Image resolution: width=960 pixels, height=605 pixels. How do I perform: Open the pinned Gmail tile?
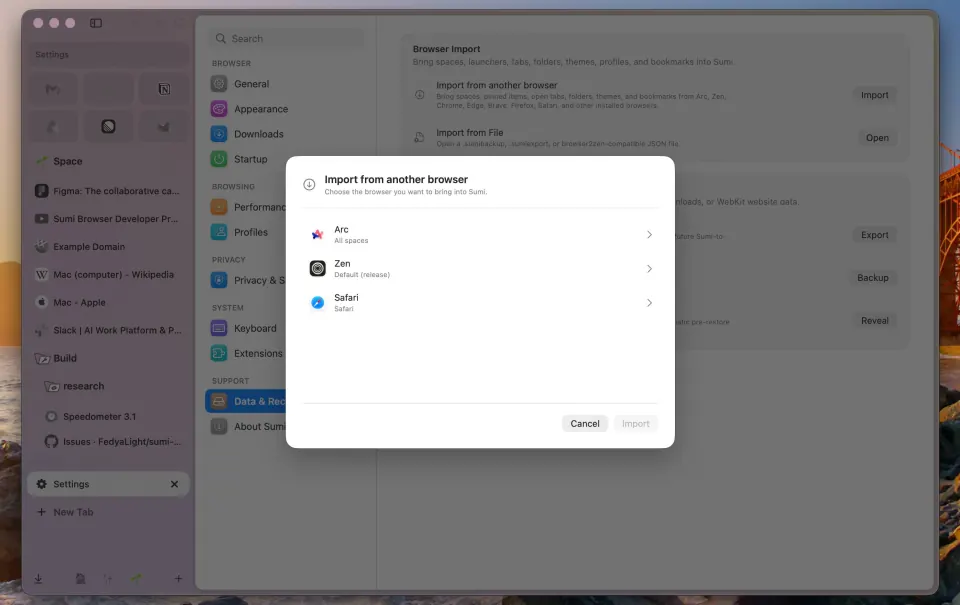click(53, 89)
